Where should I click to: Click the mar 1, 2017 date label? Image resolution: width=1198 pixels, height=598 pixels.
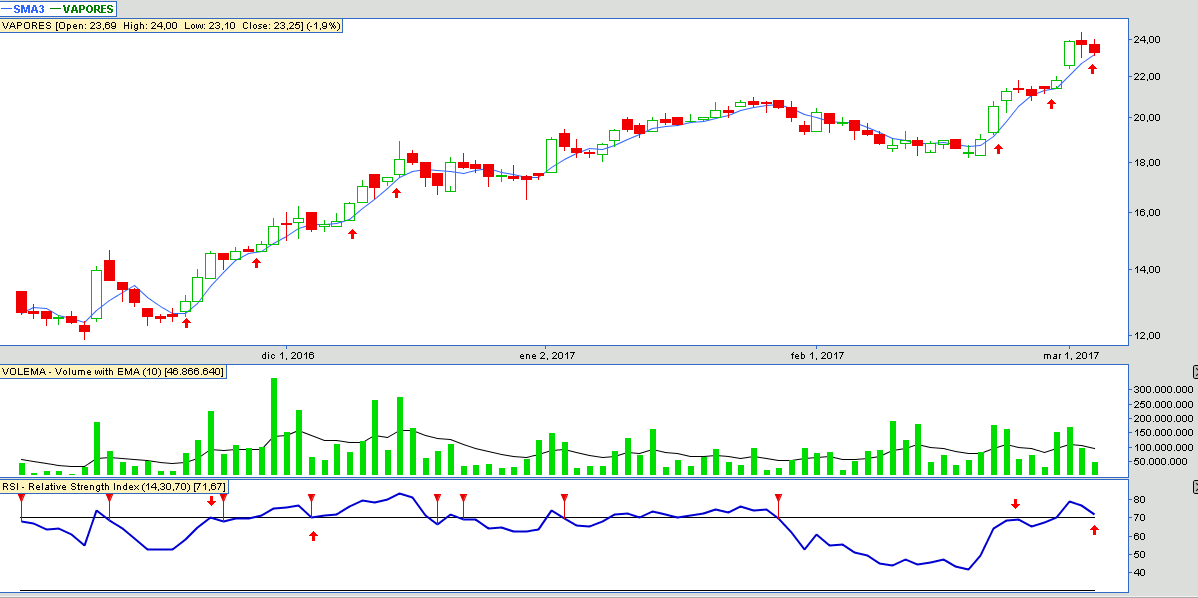tap(1071, 355)
